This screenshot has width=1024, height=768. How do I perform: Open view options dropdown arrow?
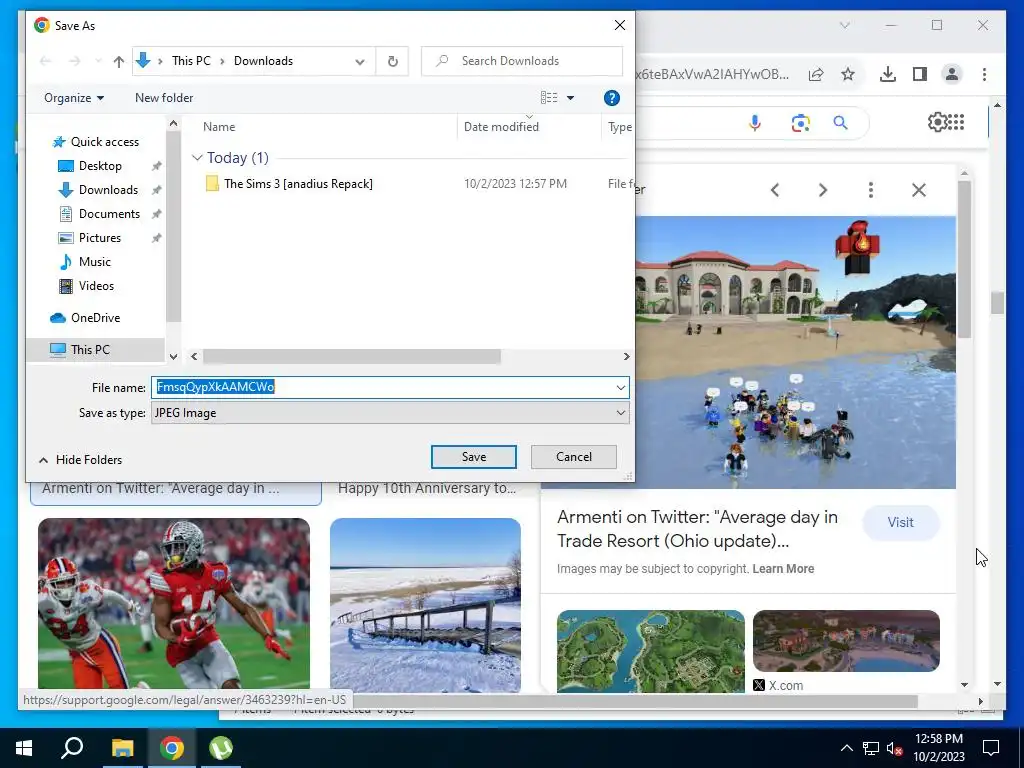(570, 98)
